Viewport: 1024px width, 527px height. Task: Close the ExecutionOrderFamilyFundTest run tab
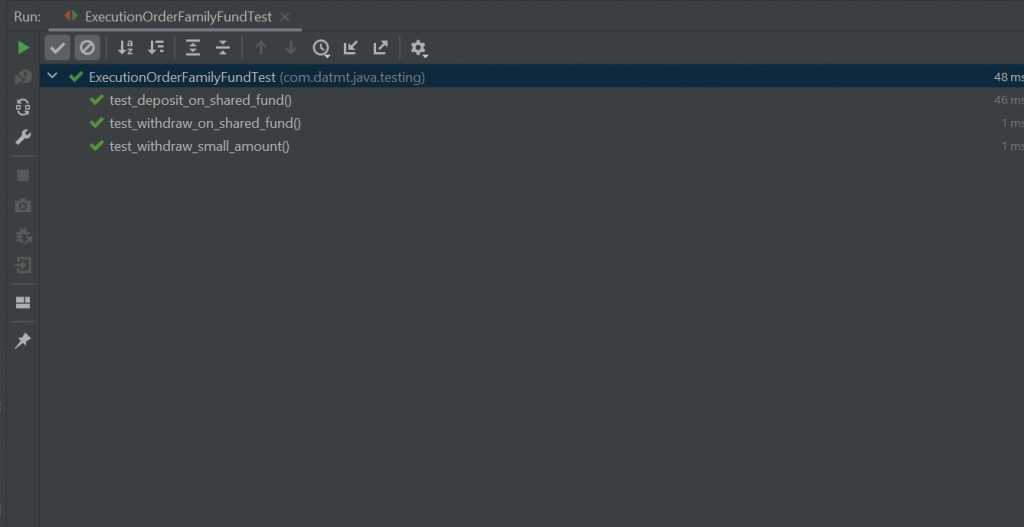[285, 17]
